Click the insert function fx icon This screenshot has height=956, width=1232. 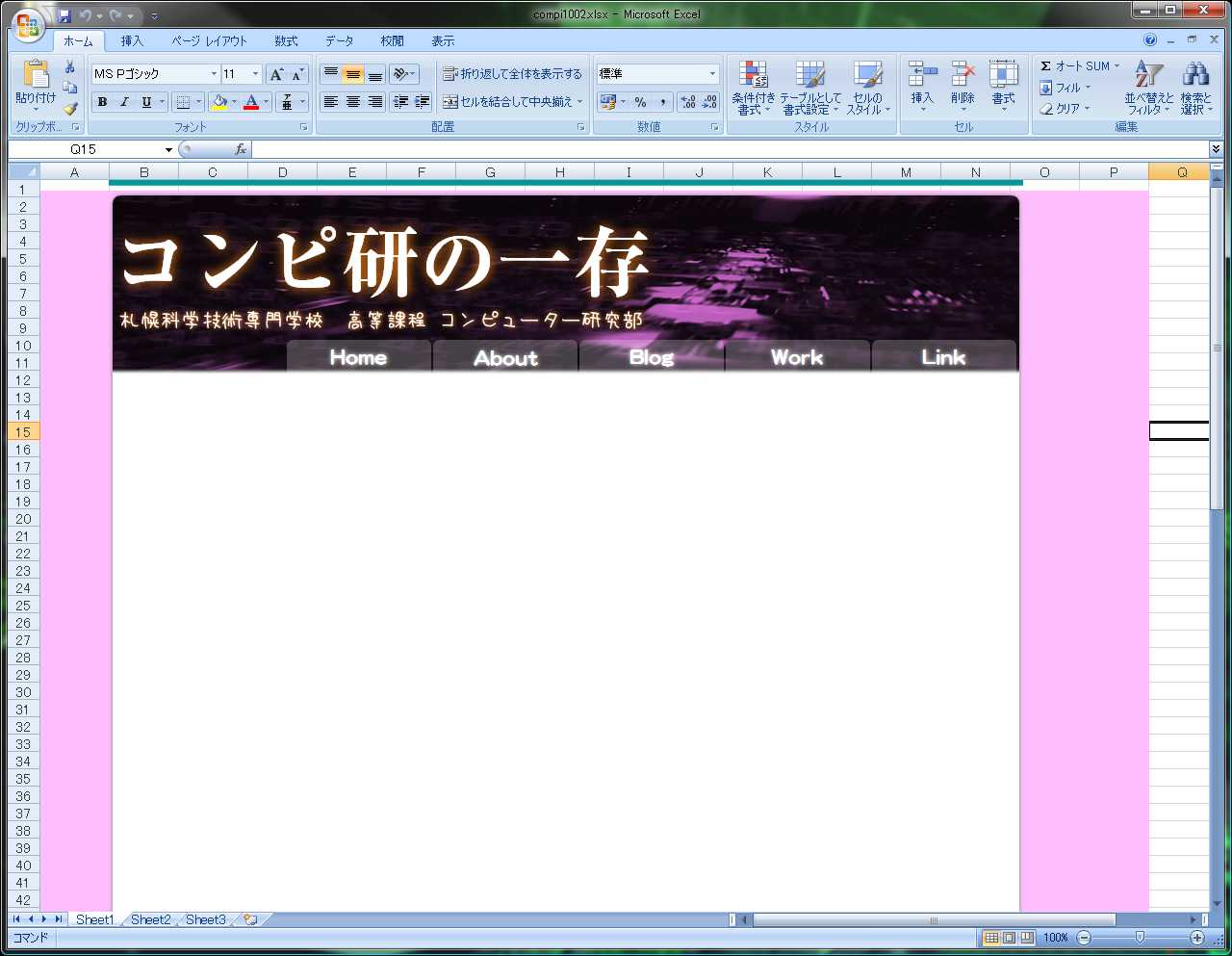pyautogui.click(x=241, y=149)
